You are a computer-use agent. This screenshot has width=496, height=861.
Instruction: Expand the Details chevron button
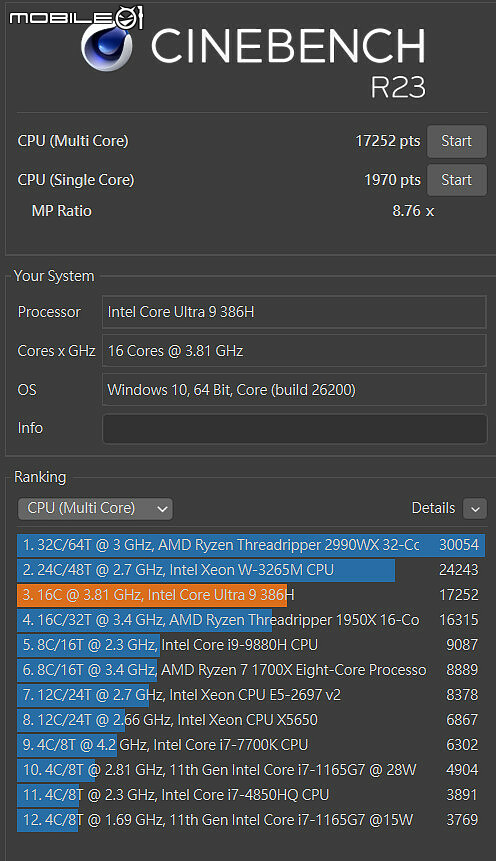point(475,508)
